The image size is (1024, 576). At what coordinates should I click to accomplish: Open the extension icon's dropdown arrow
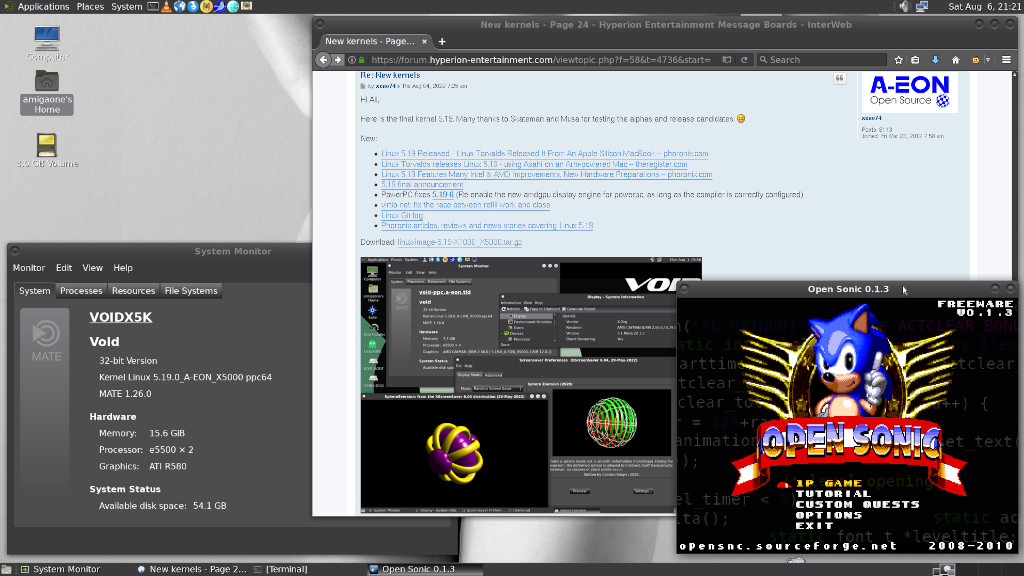[x=987, y=59]
